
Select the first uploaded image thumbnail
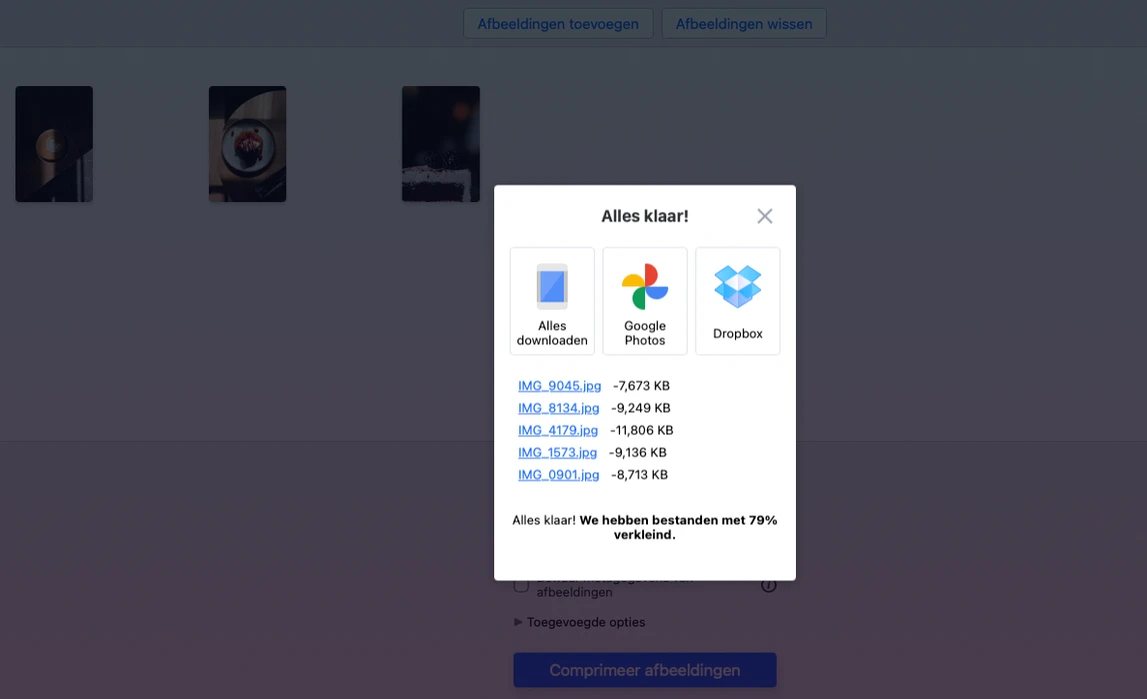click(54, 144)
